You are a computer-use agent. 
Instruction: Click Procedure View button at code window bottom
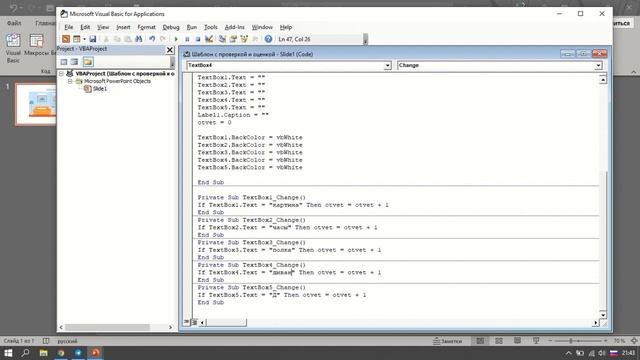187,322
